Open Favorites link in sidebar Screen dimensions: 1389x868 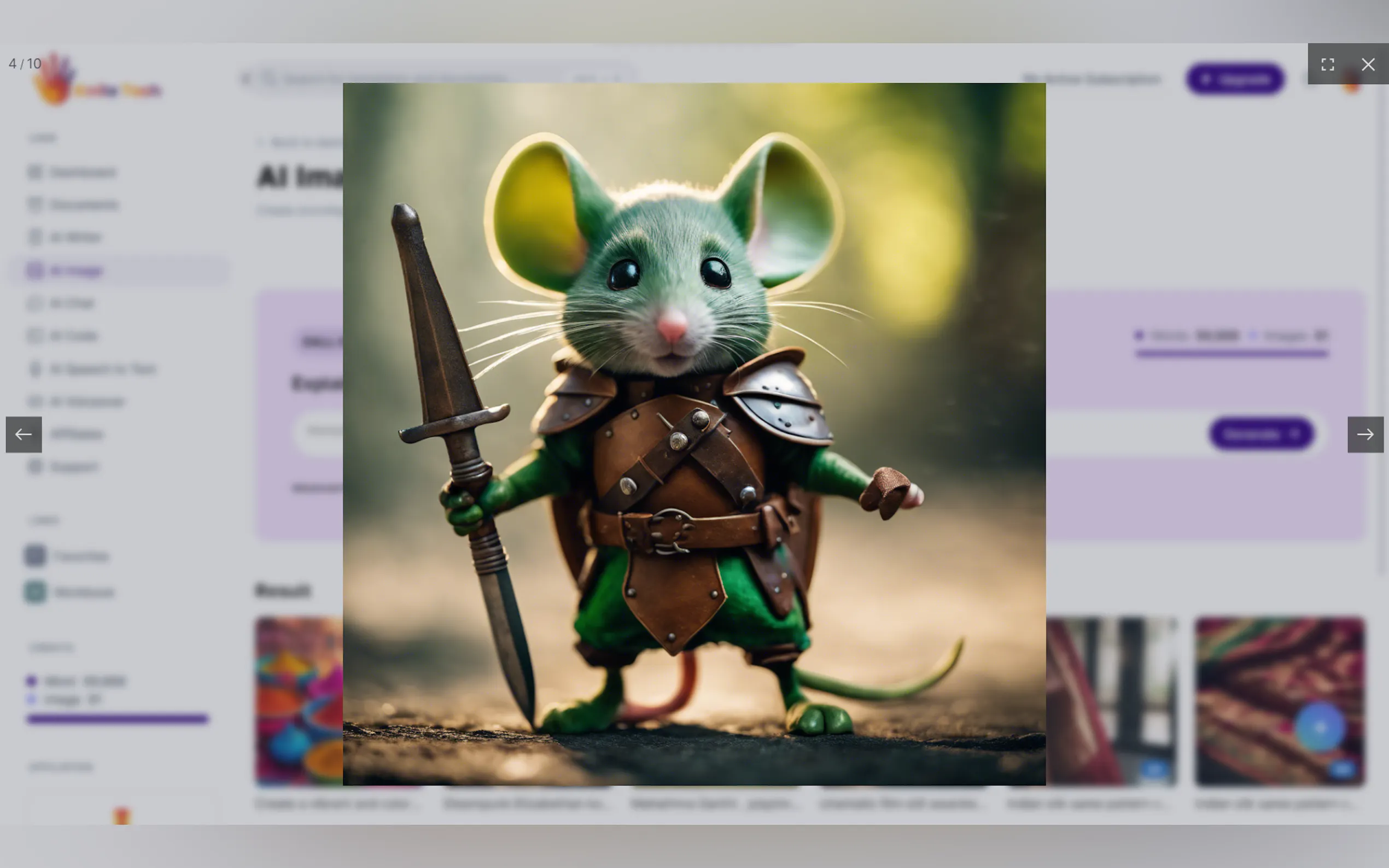click(x=80, y=556)
